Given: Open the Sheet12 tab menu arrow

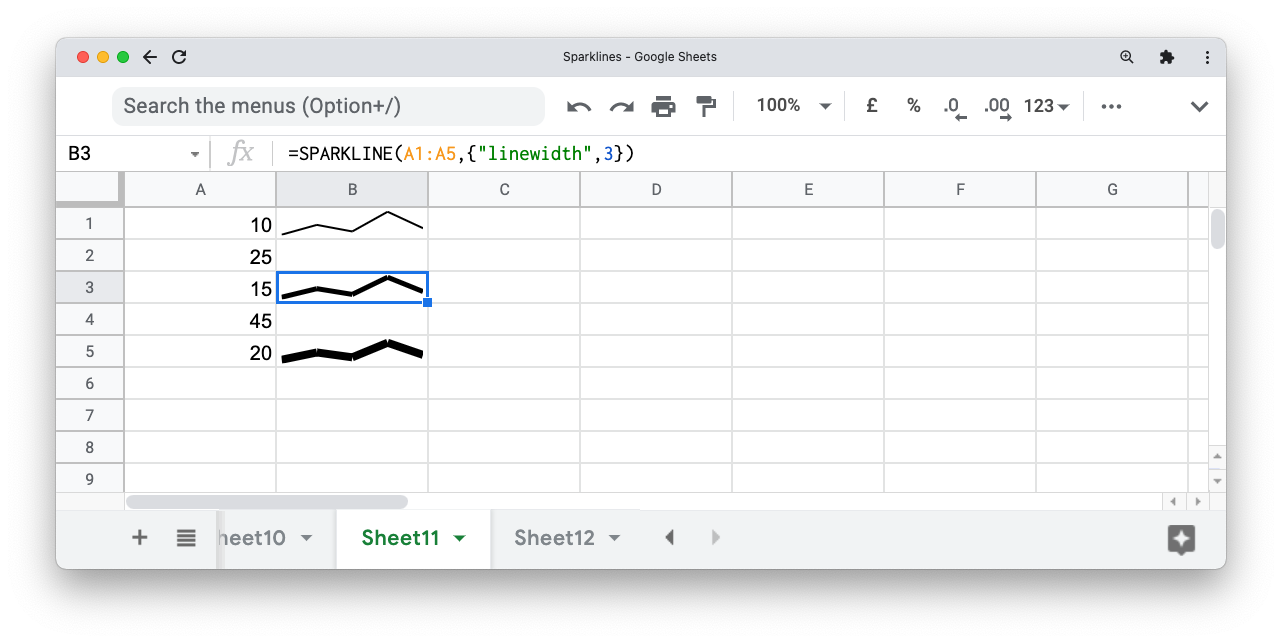Looking at the screenshot, I should tap(617, 537).
